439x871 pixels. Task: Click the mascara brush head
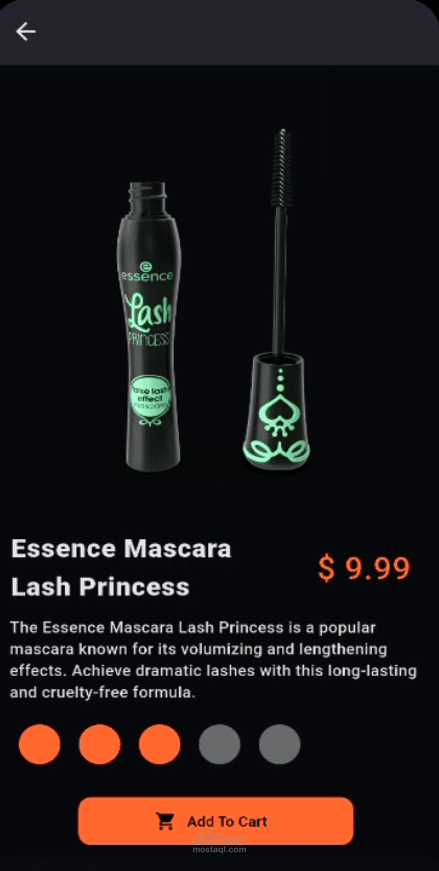click(x=281, y=168)
